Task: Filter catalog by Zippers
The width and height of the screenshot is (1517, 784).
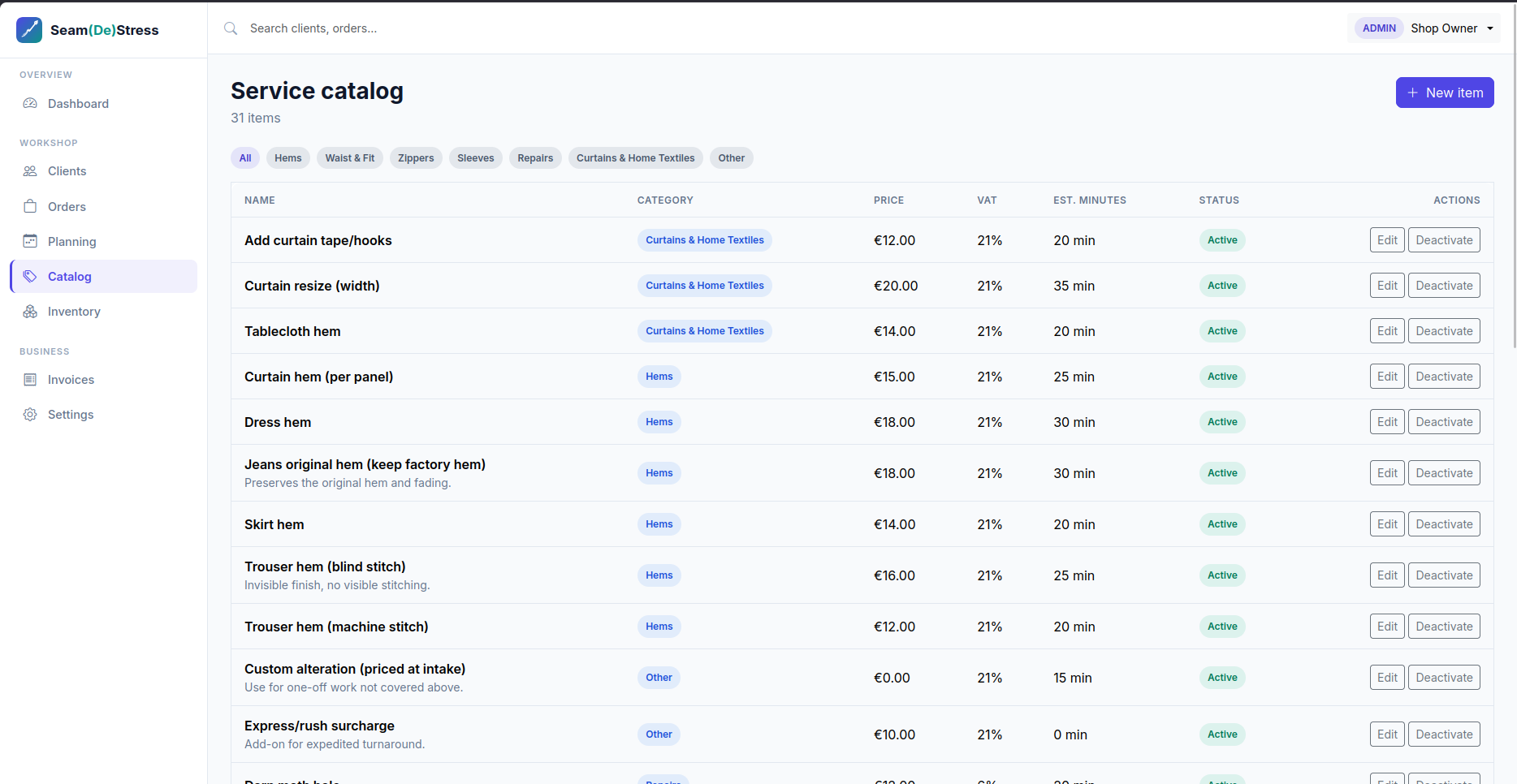Action: [x=416, y=158]
